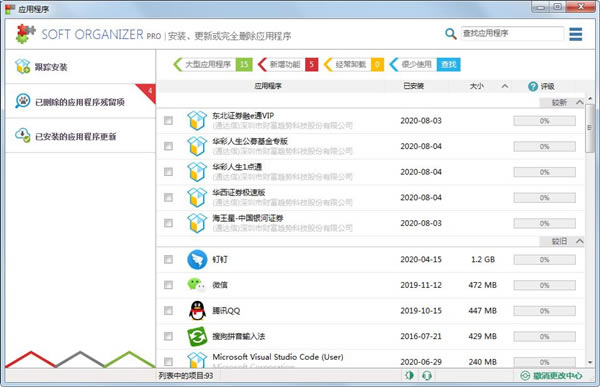600x387 pixels.
Task: Click the 评级 help question-mark icon
Action: [x=533, y=87]
